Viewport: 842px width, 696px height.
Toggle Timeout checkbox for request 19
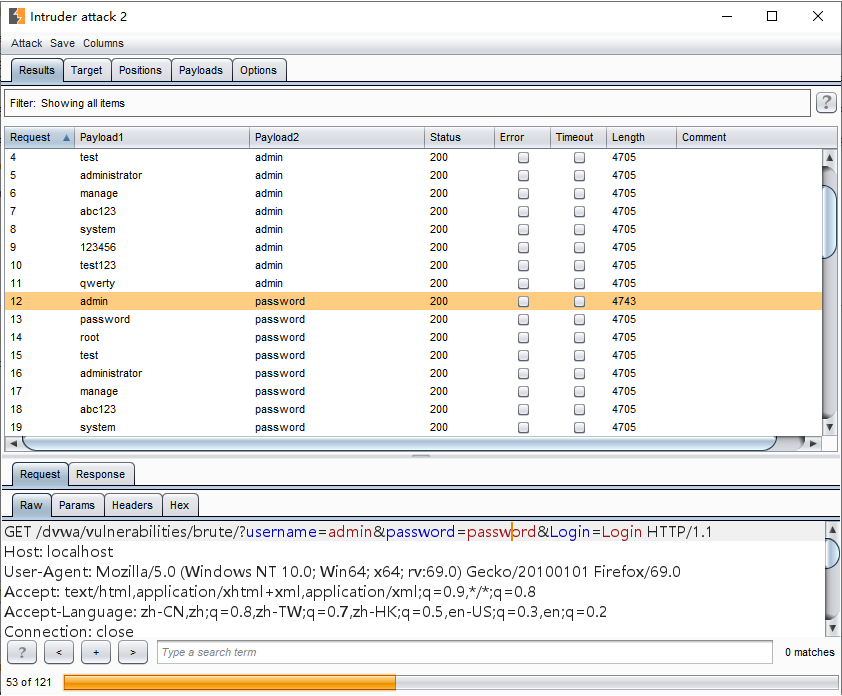point(579,427)
